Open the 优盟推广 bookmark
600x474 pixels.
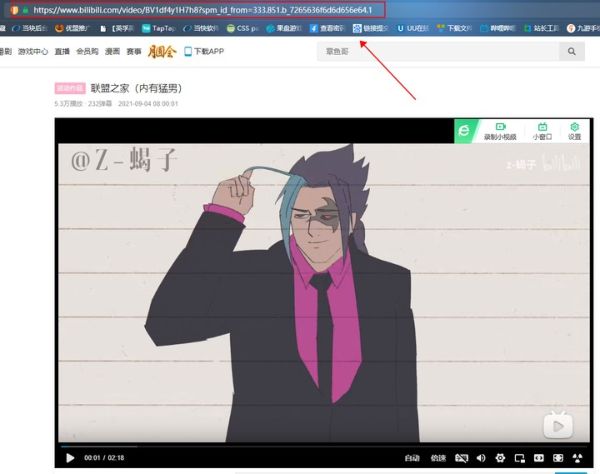coord(72,28)
